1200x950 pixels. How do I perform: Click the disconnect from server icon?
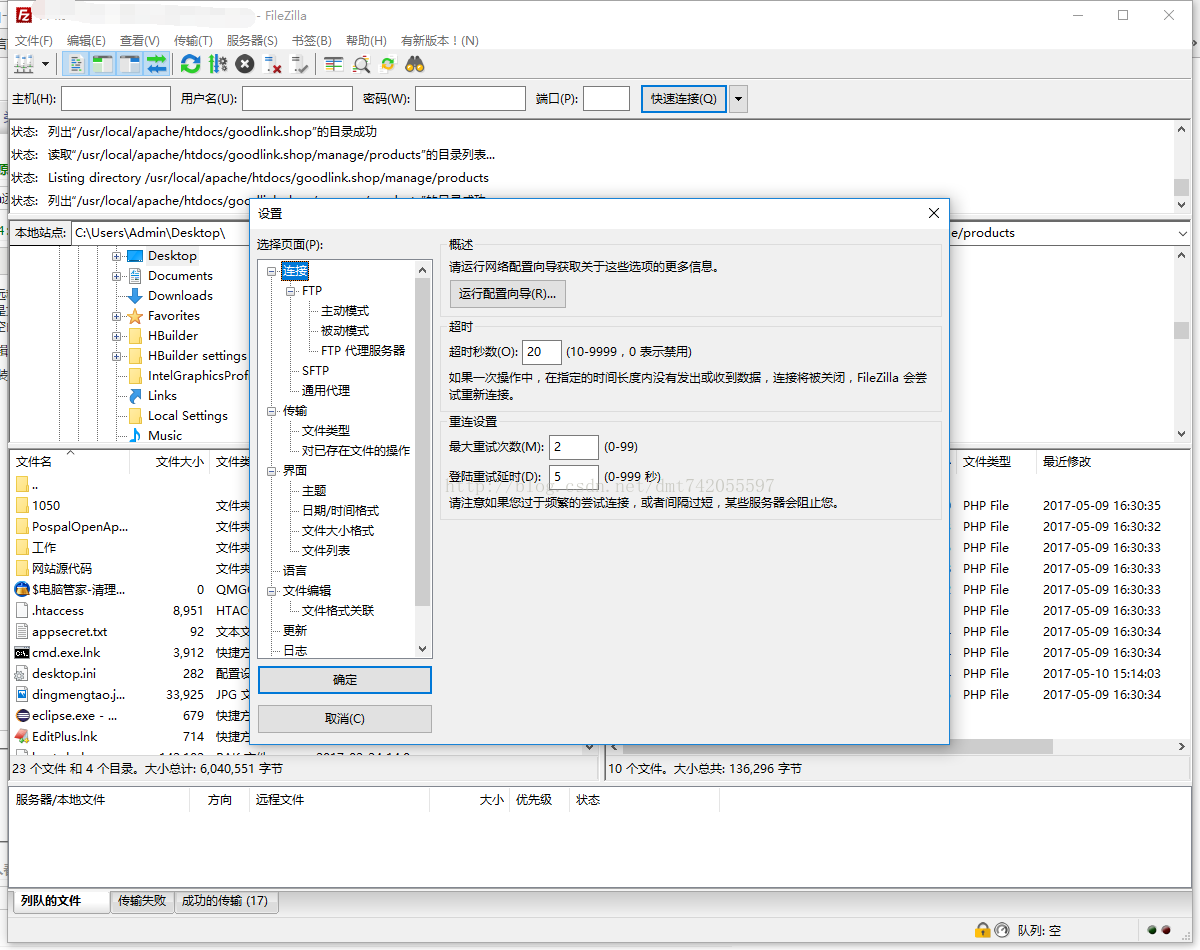(272, 64)
